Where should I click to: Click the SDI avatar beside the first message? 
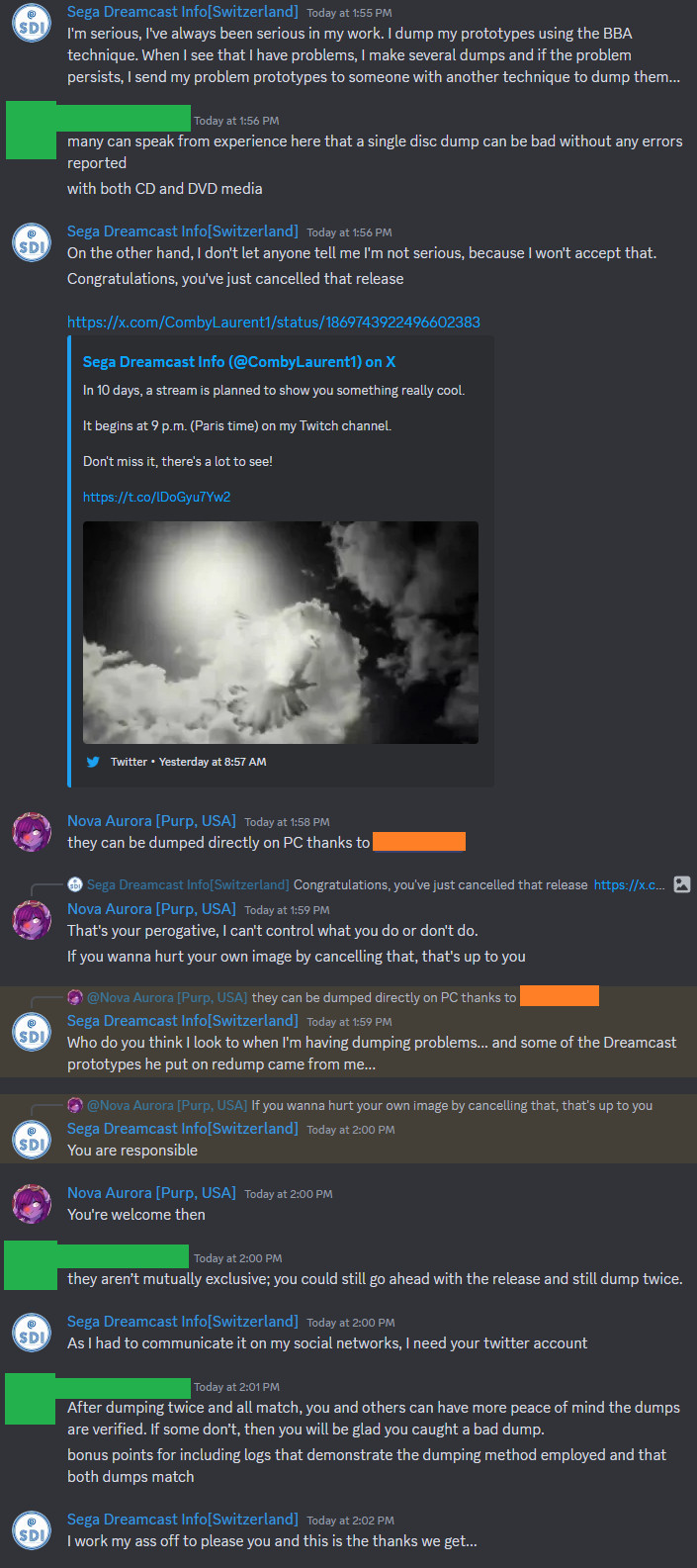click(32, 23)
